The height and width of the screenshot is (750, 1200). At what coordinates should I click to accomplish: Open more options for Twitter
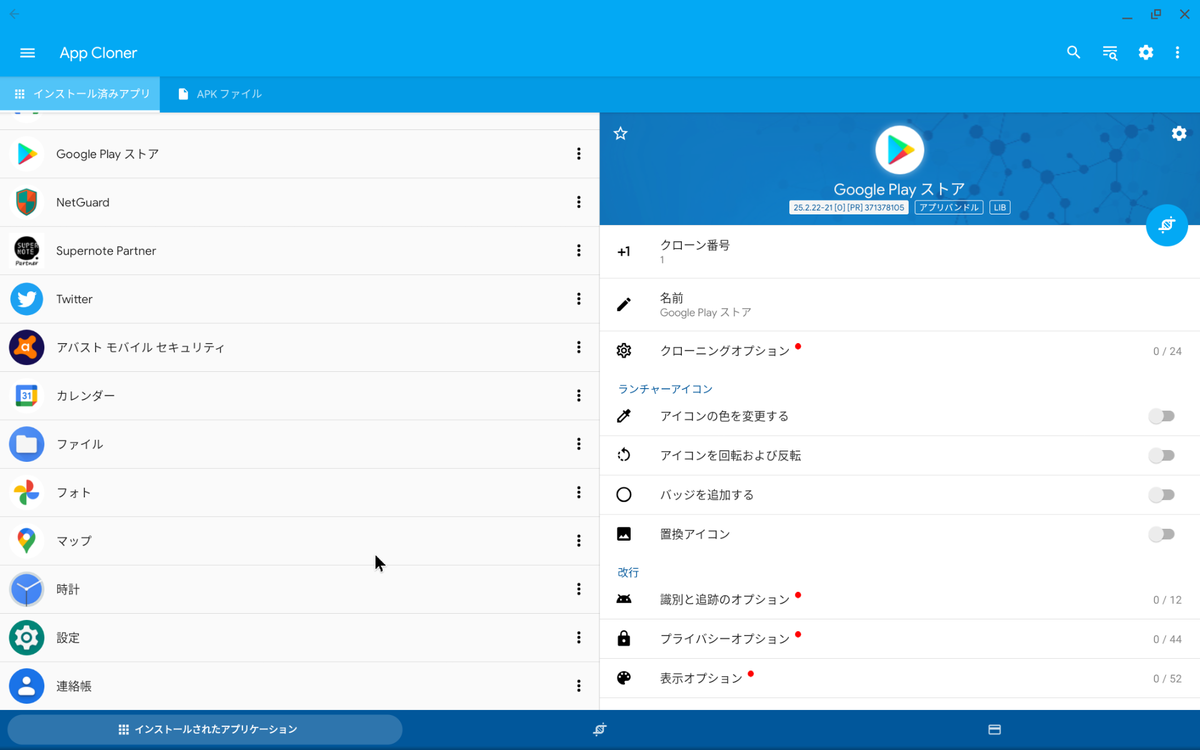tap(578, 299)
